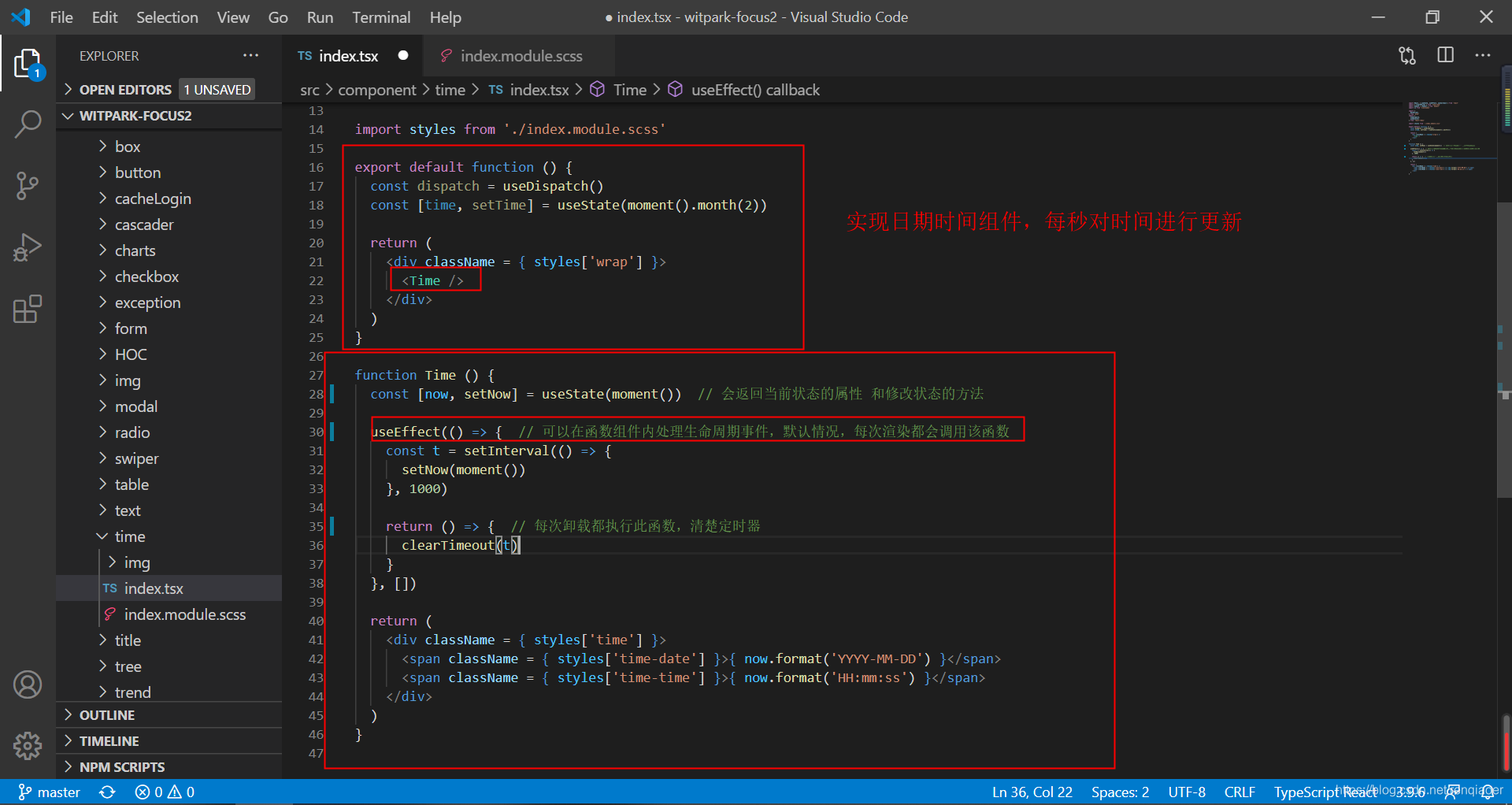Expand the OUTLINE section

tap(169, 715)
